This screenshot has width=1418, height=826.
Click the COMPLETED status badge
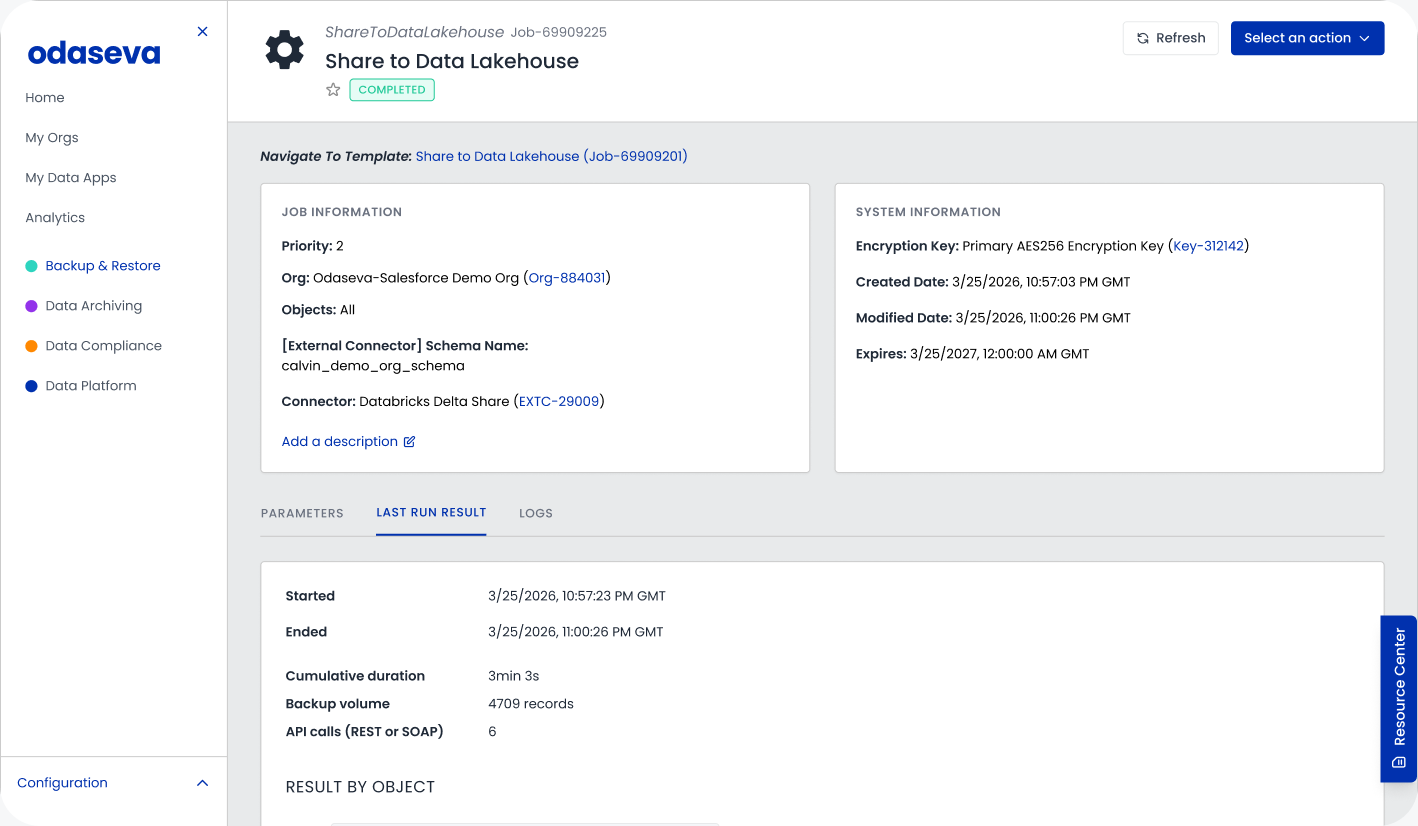click(x=392, y=90)
